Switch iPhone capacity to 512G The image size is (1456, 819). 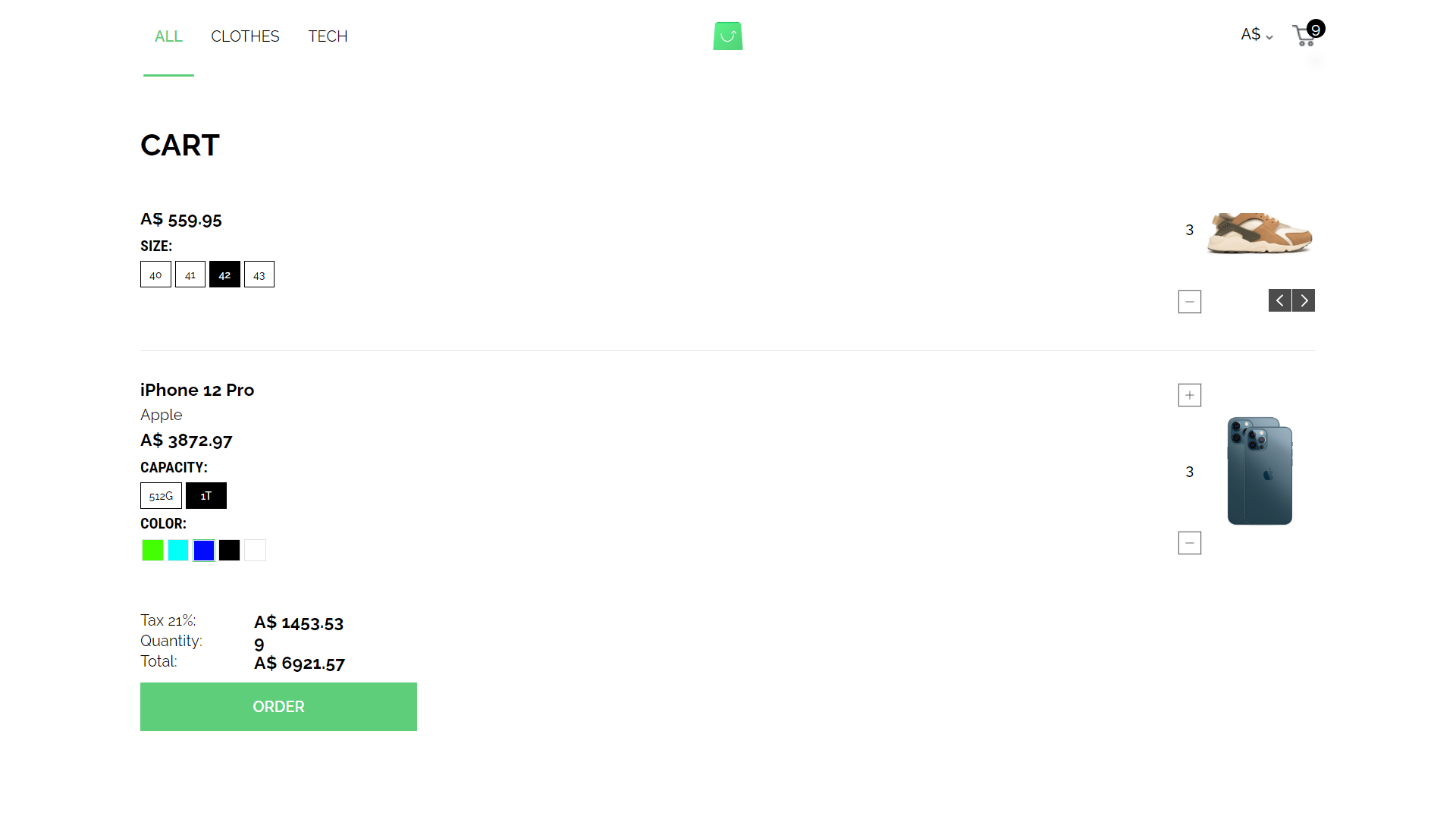[x=160, y=495]
